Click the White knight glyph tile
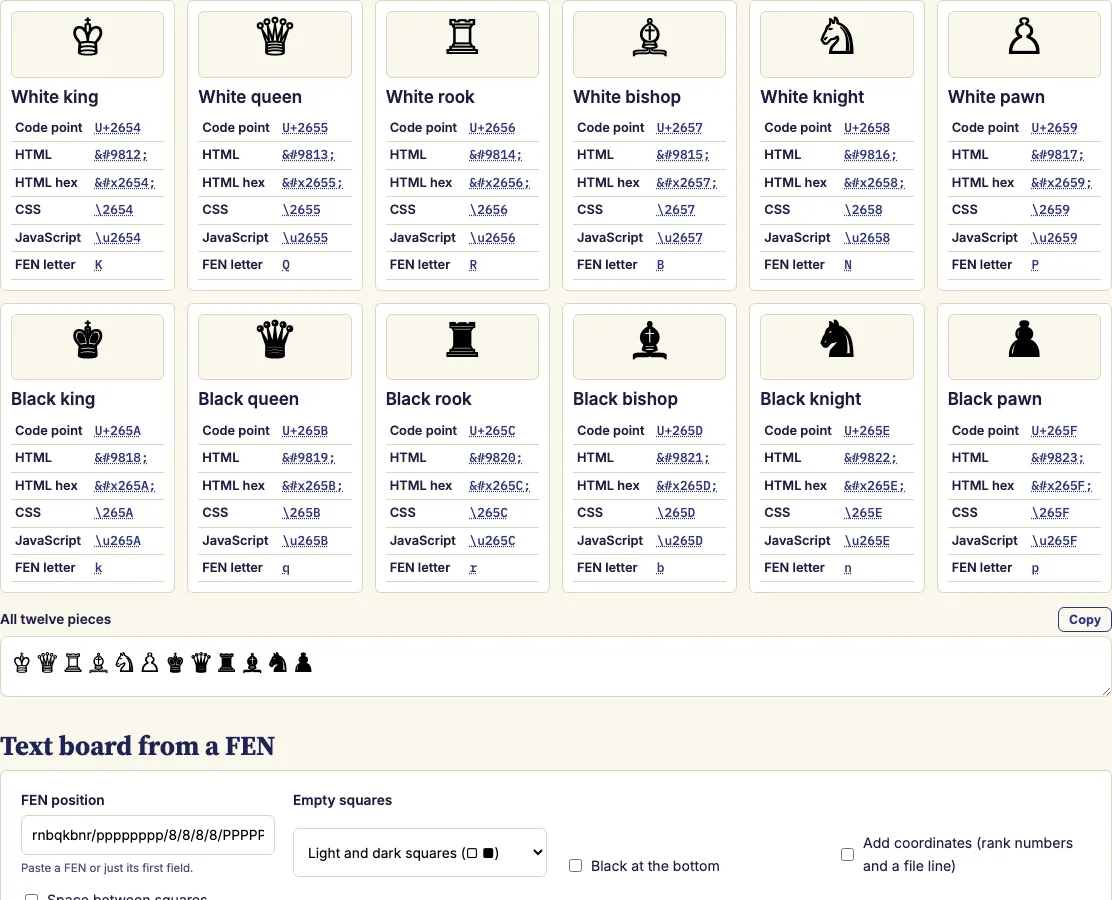 point(836,44)
